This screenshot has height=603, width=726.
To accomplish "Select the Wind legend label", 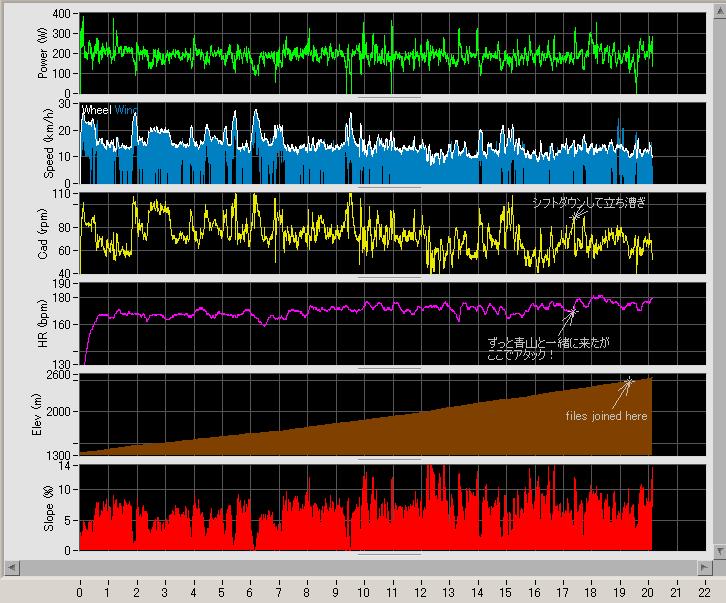I will [x=126, y=109].
